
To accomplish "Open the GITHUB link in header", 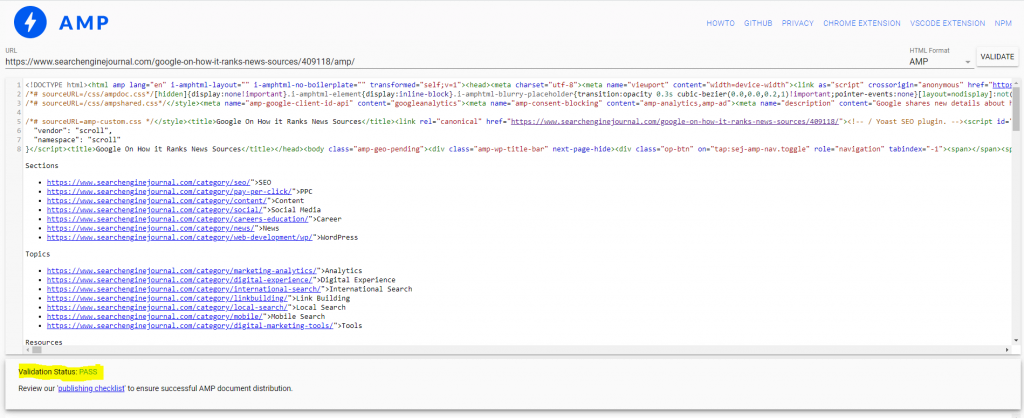I will point(759,22).
